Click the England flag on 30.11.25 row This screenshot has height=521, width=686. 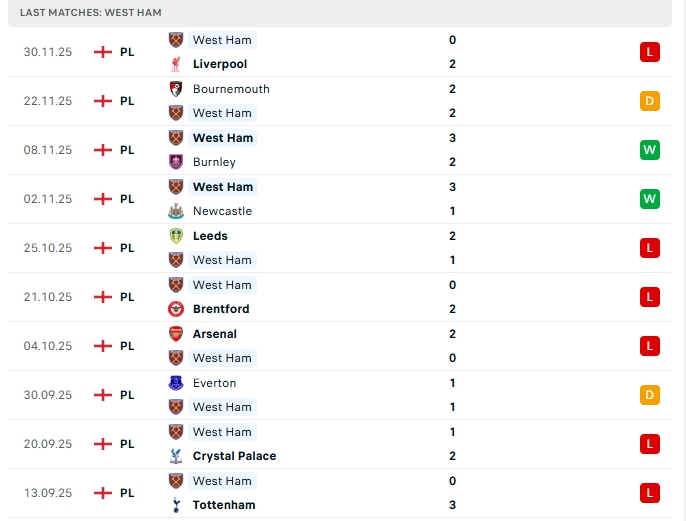pos(102,52)
